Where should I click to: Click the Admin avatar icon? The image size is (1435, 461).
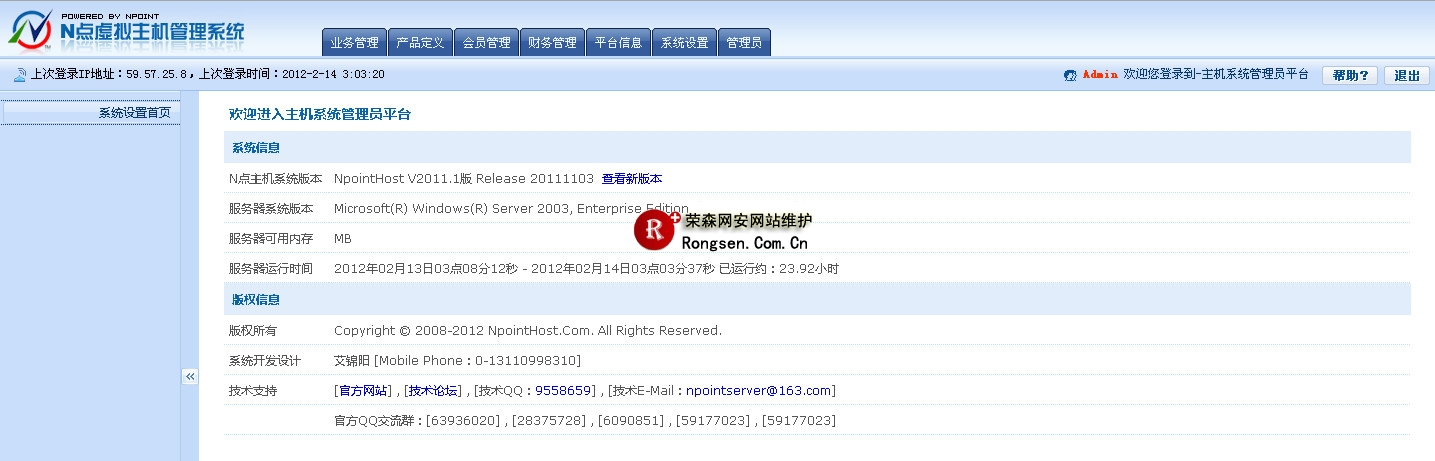[x=1070, y=75]
